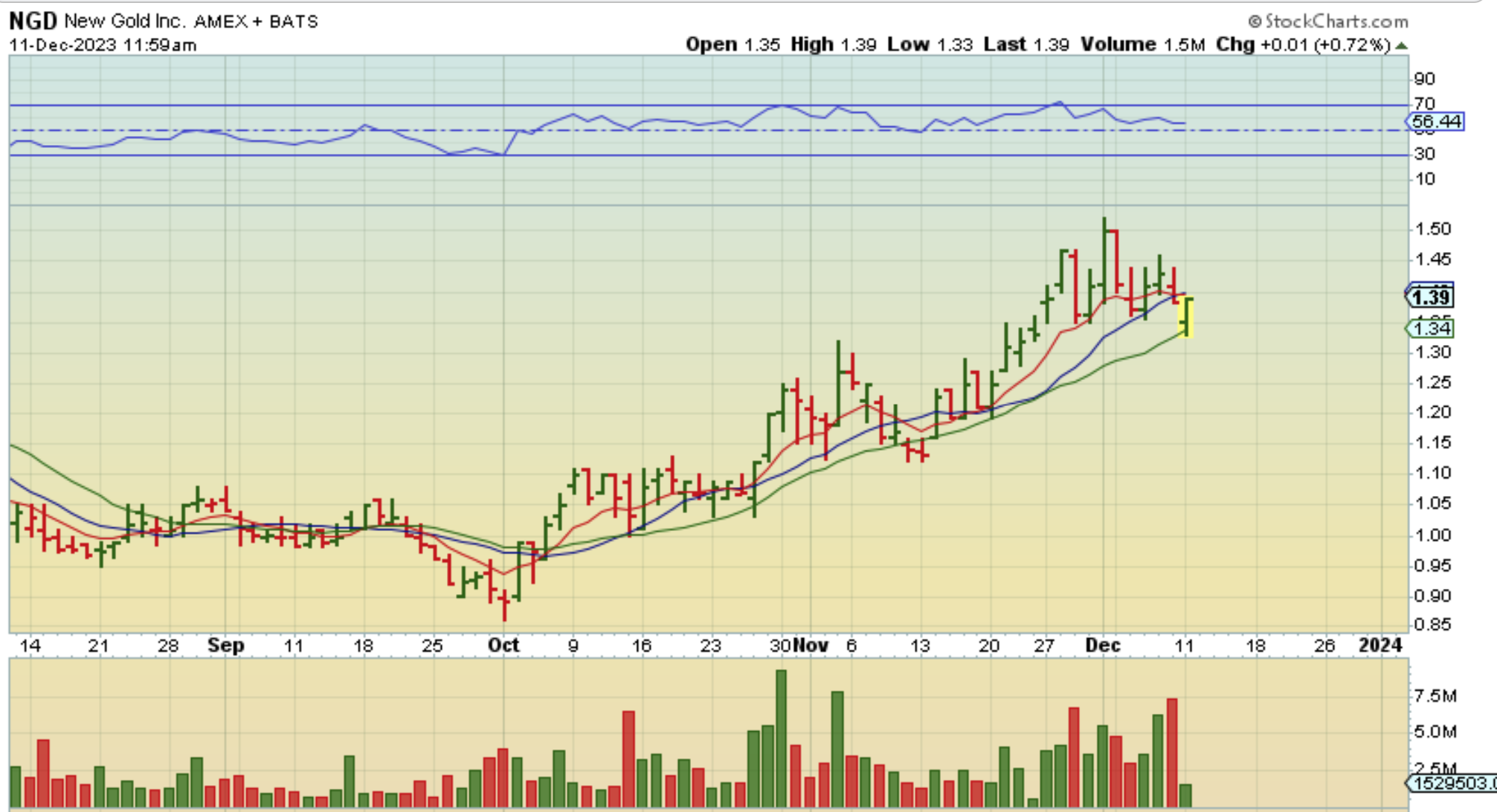Click the 11-Dec-2023 11:59am timestamp
Viewport: 1497px width, 812px height.
point(103,45)
